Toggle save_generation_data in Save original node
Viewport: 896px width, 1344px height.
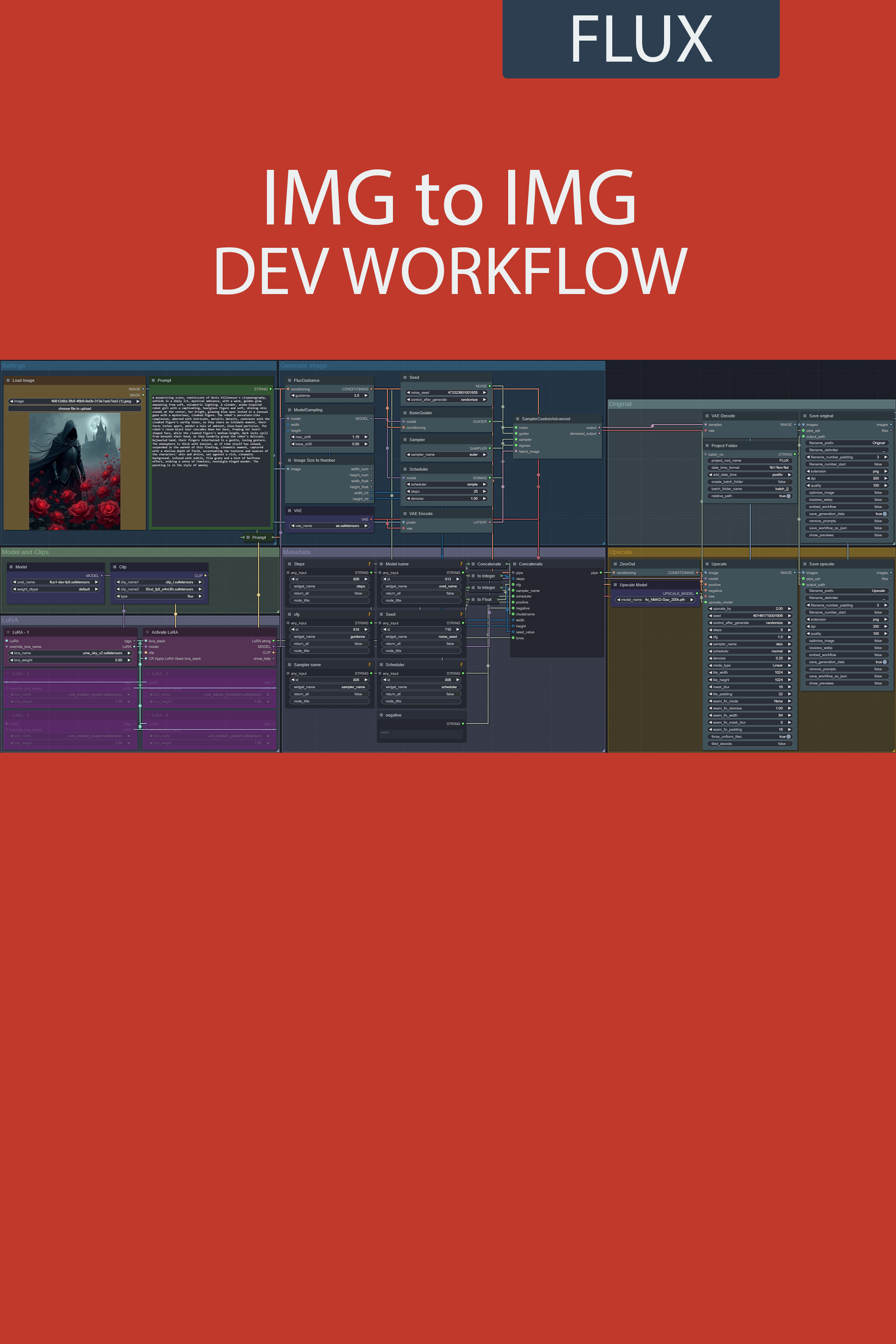click(885, 514)
